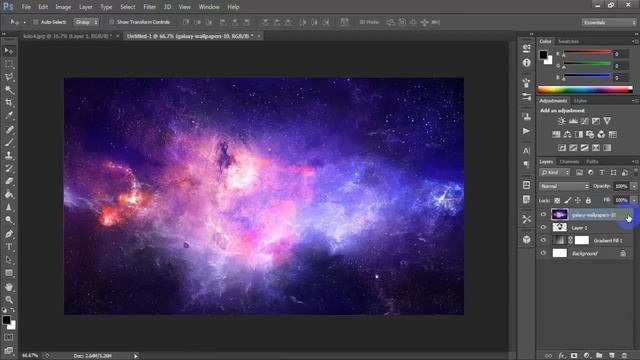Select the Pen tool

tap(9, 234)
